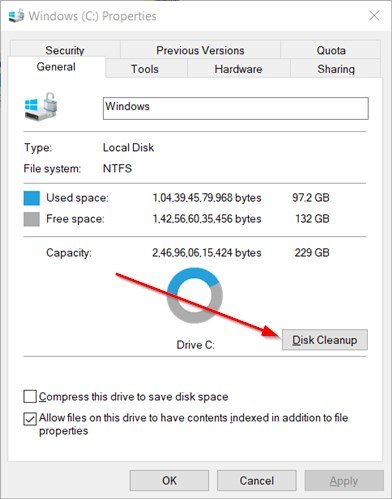Image resolution: width=392 pixels, height=499 pixels.
Task: Switch to the Previous Versions tab
Action: coord(200,50)
